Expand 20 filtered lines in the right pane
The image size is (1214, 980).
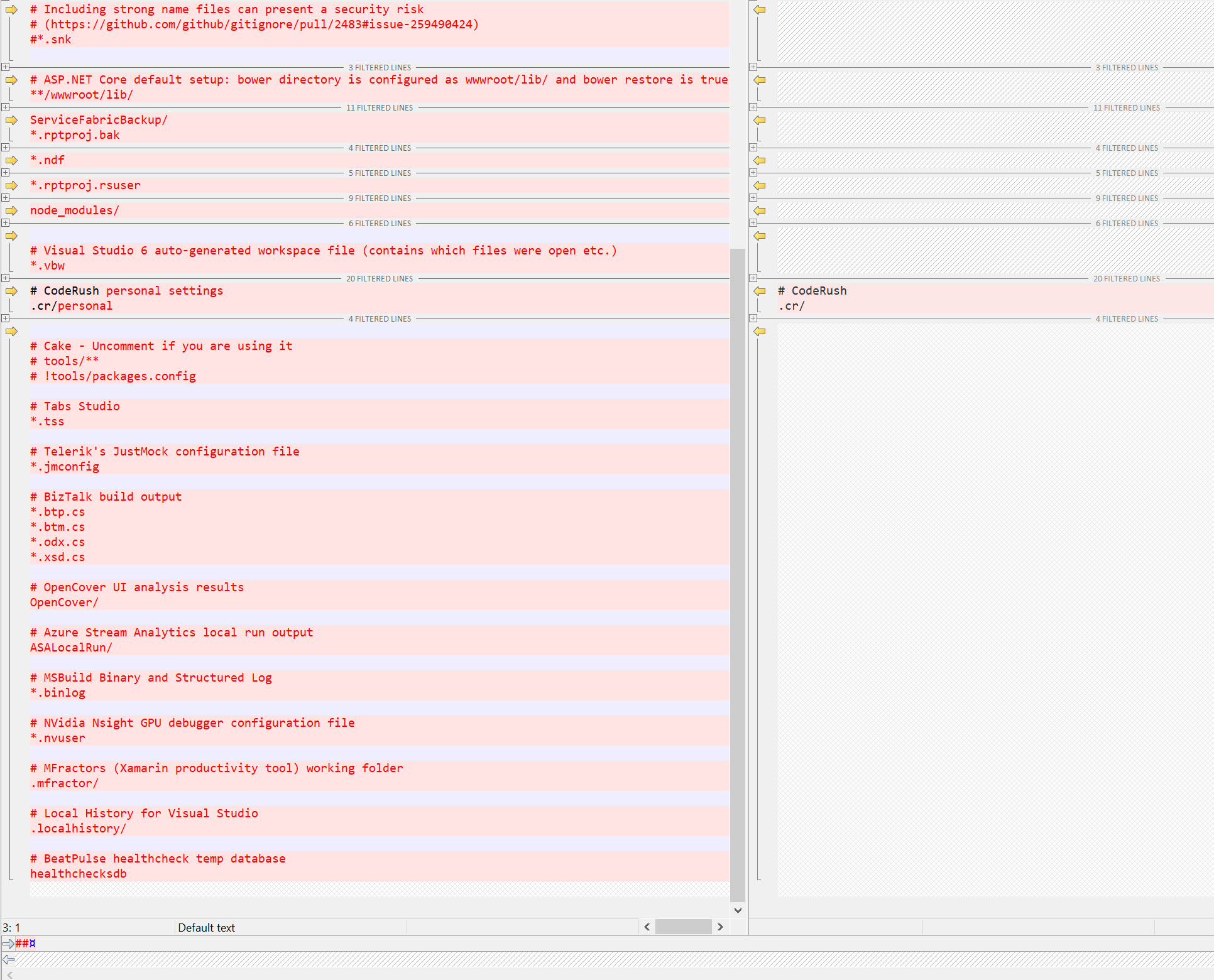point(753,278)
